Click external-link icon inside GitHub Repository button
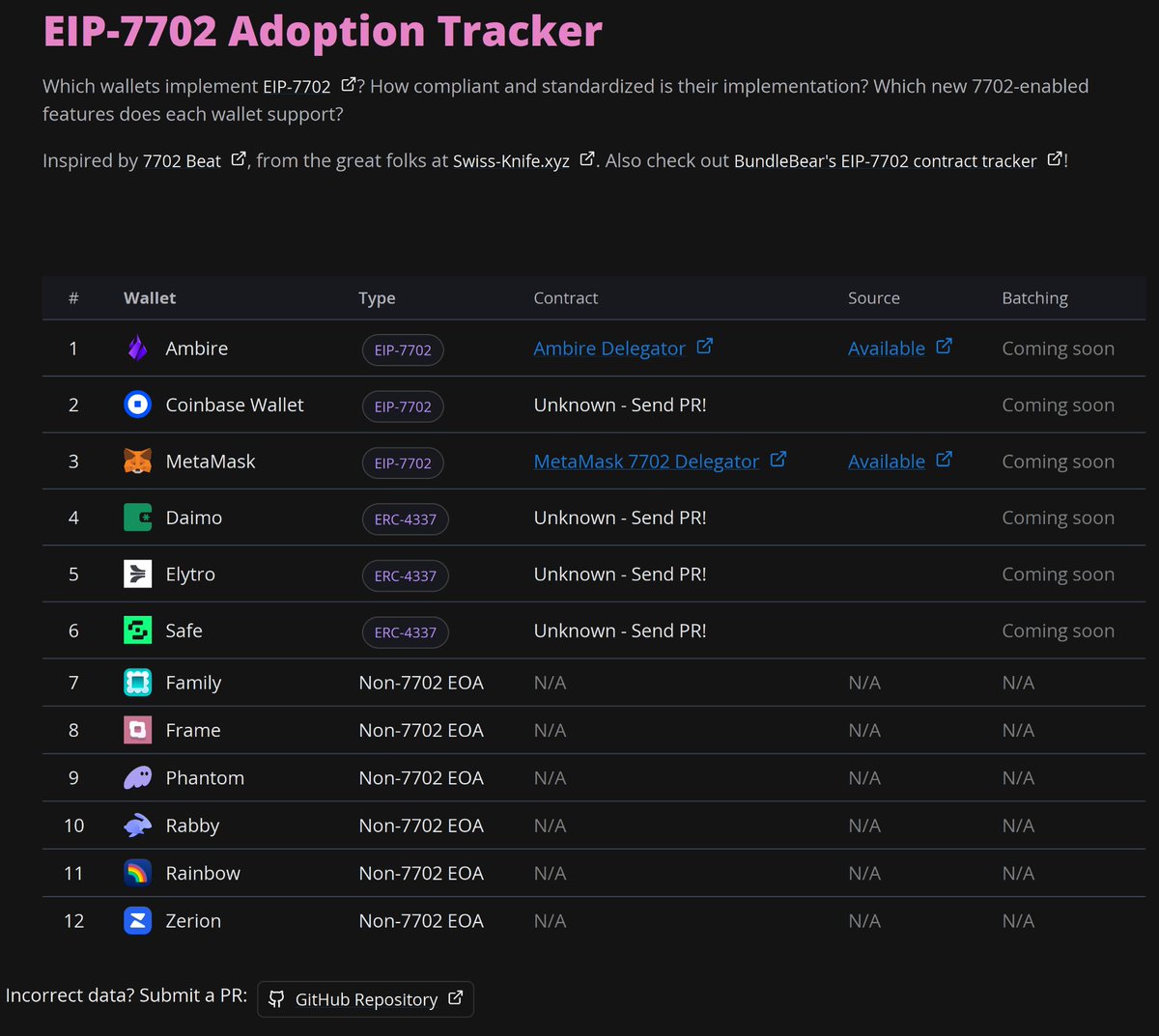1159x1036 pixels. 455,998
